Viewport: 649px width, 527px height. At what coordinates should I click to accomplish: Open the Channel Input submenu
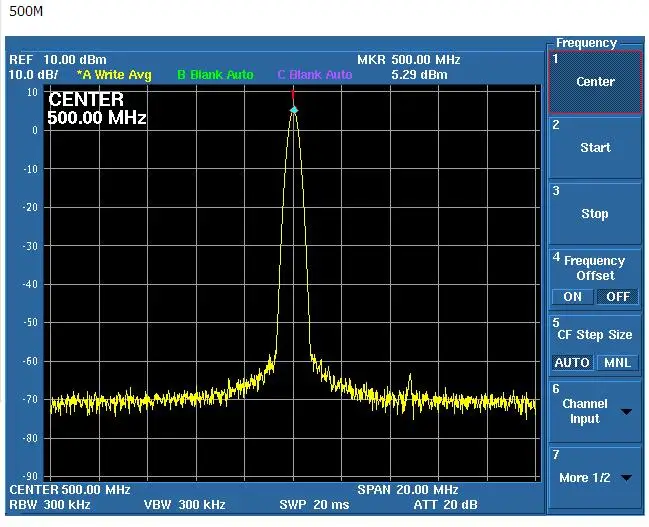coord(595,411)
